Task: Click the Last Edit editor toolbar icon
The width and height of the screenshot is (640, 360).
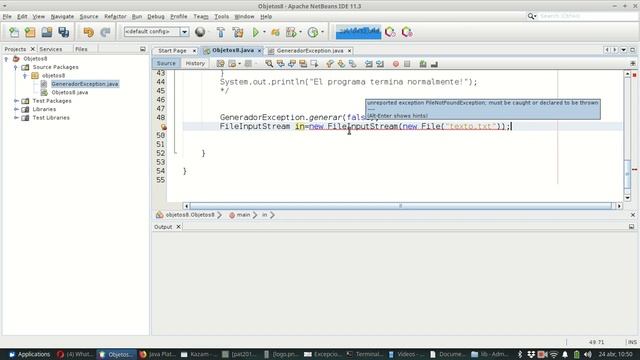Action: point(221,64)
